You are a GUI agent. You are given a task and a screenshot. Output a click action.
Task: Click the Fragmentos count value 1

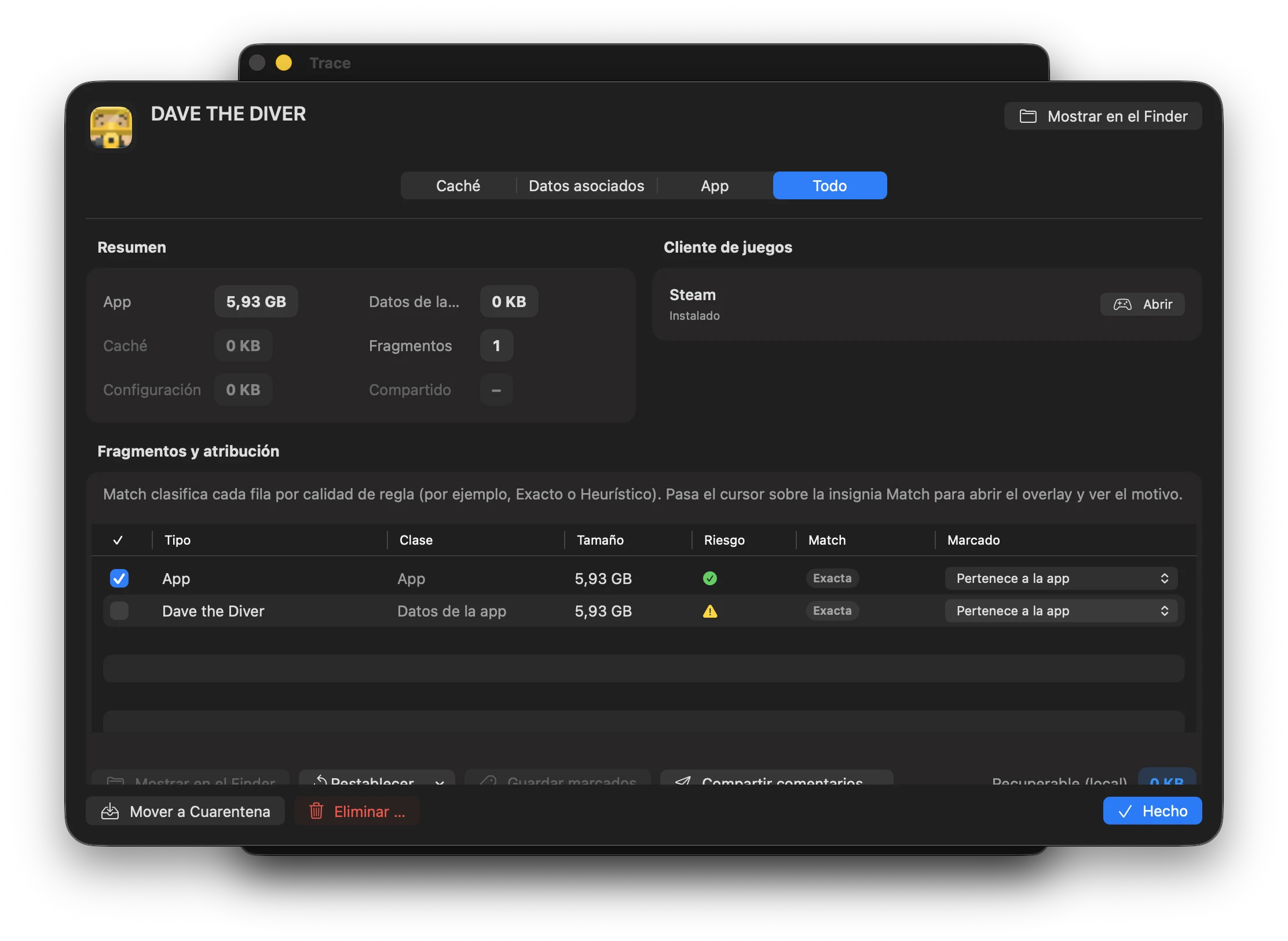pos(496,345)
